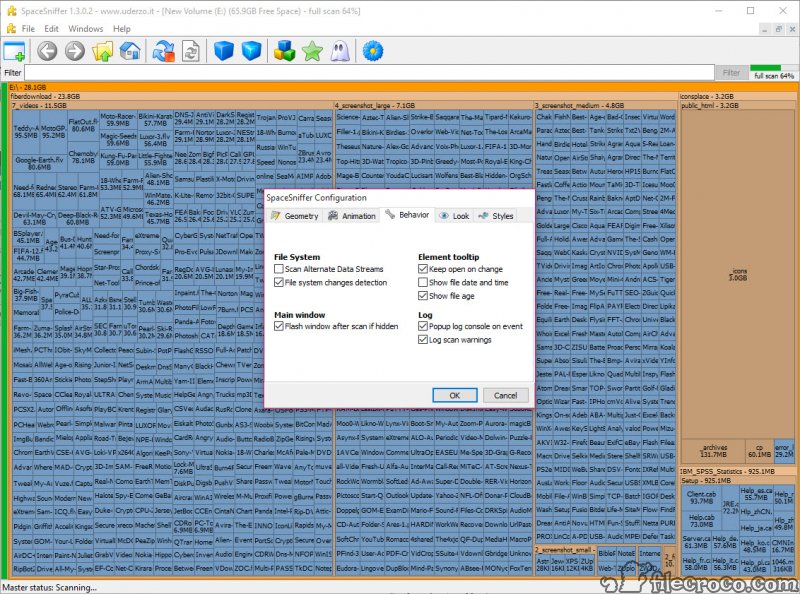Viewport: 800px width, 594px height.
Task: Click the SpaceSniffer icon beside File menu
Action: (11, 29)
